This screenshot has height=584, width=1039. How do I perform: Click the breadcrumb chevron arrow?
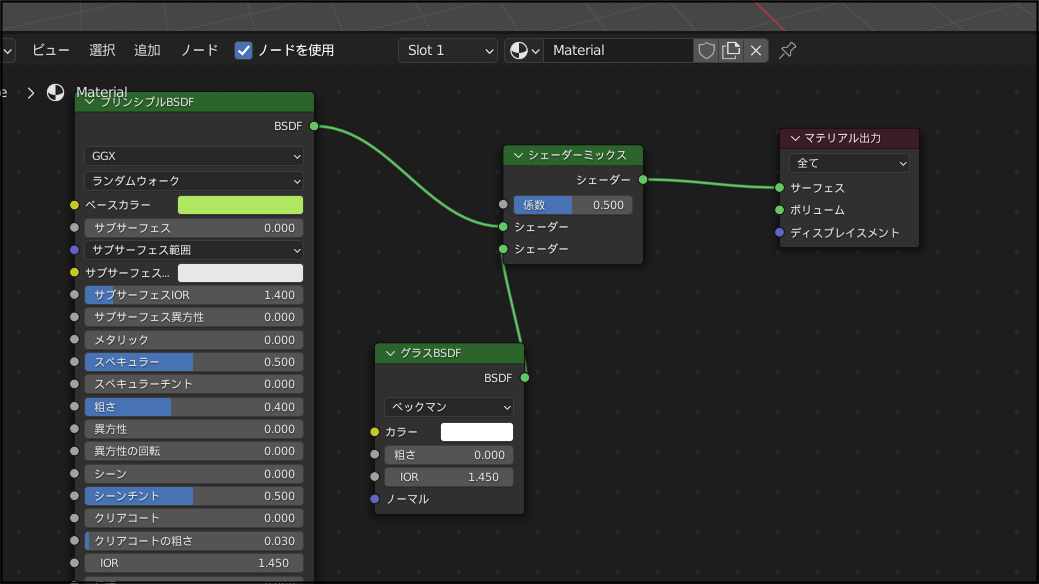click(x=30, y=93)
